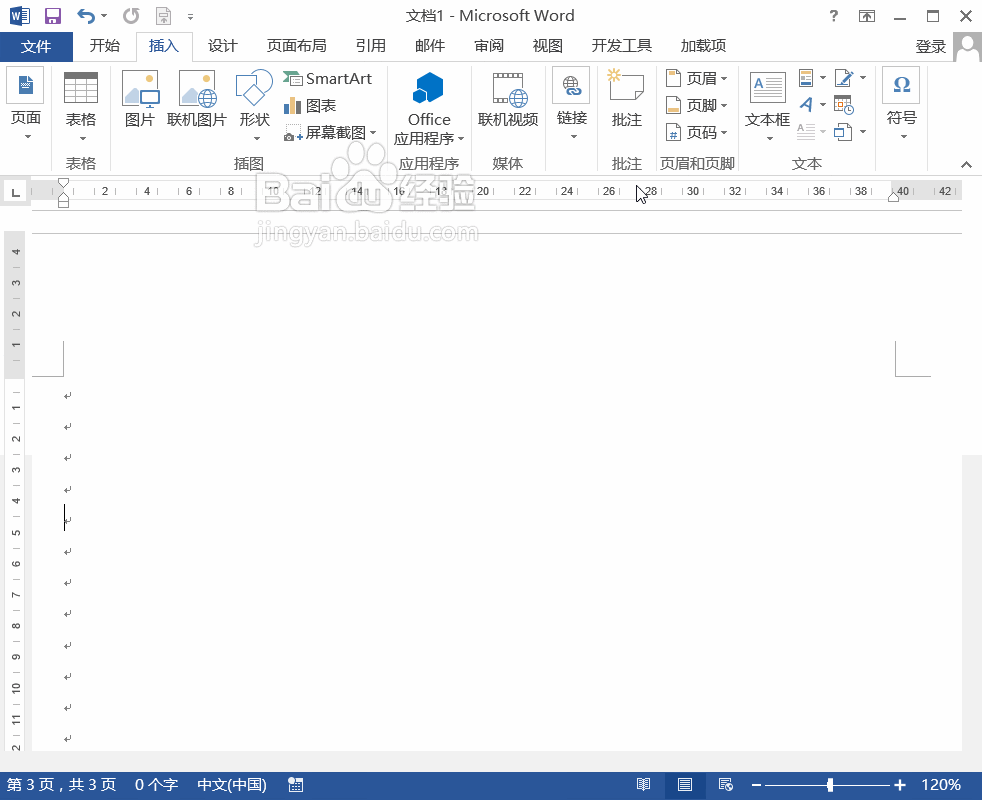
Task: Insert Signature Line icon
Action: pyautogui.click(x=844, y=78)
